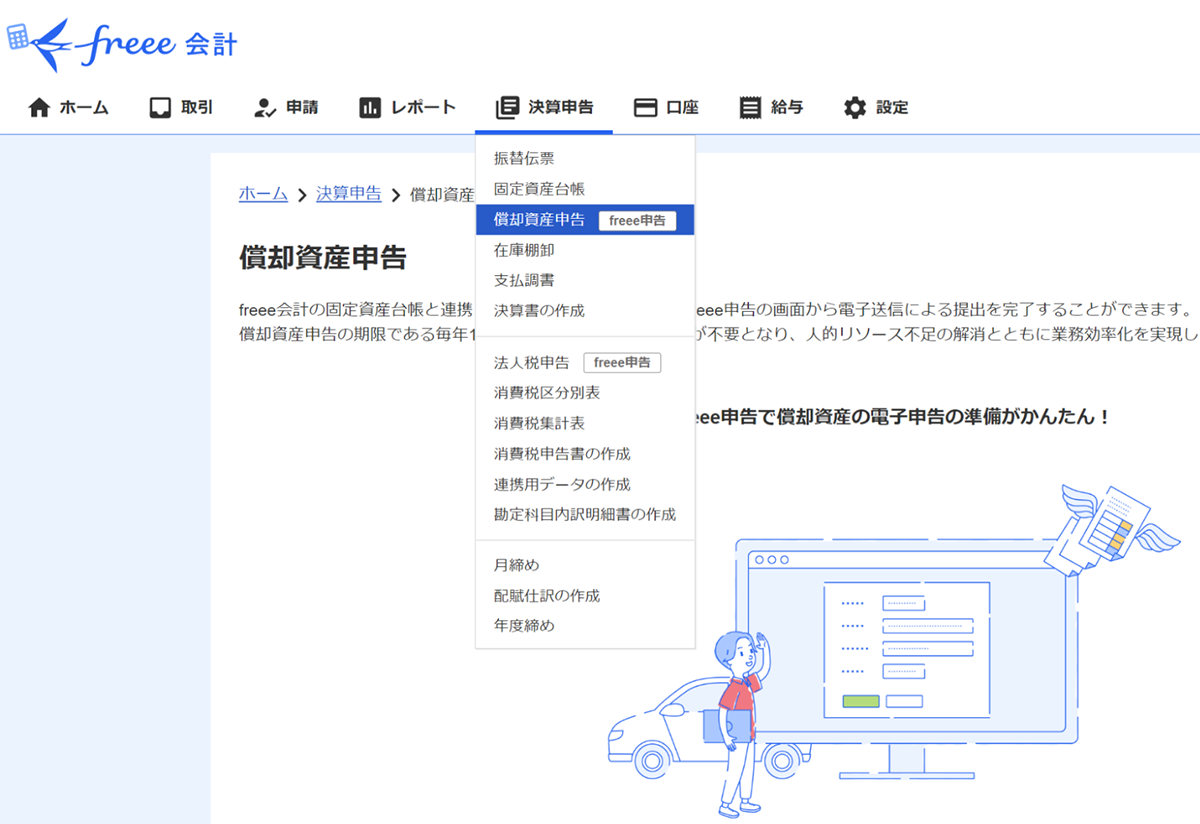Open the 取引 navigation menu
Viewport: 1200px width, 824px height.
(x=181, y=108)
